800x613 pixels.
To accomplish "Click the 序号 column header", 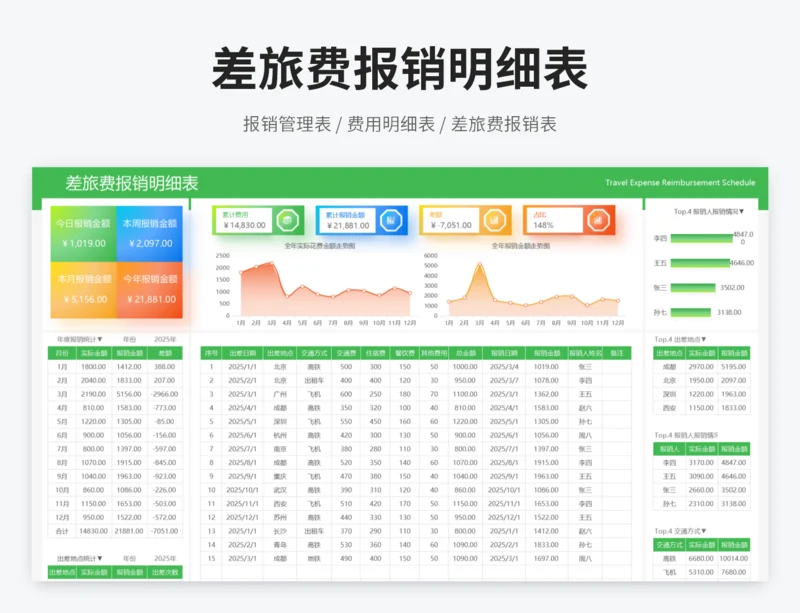I will click(211, 353).
